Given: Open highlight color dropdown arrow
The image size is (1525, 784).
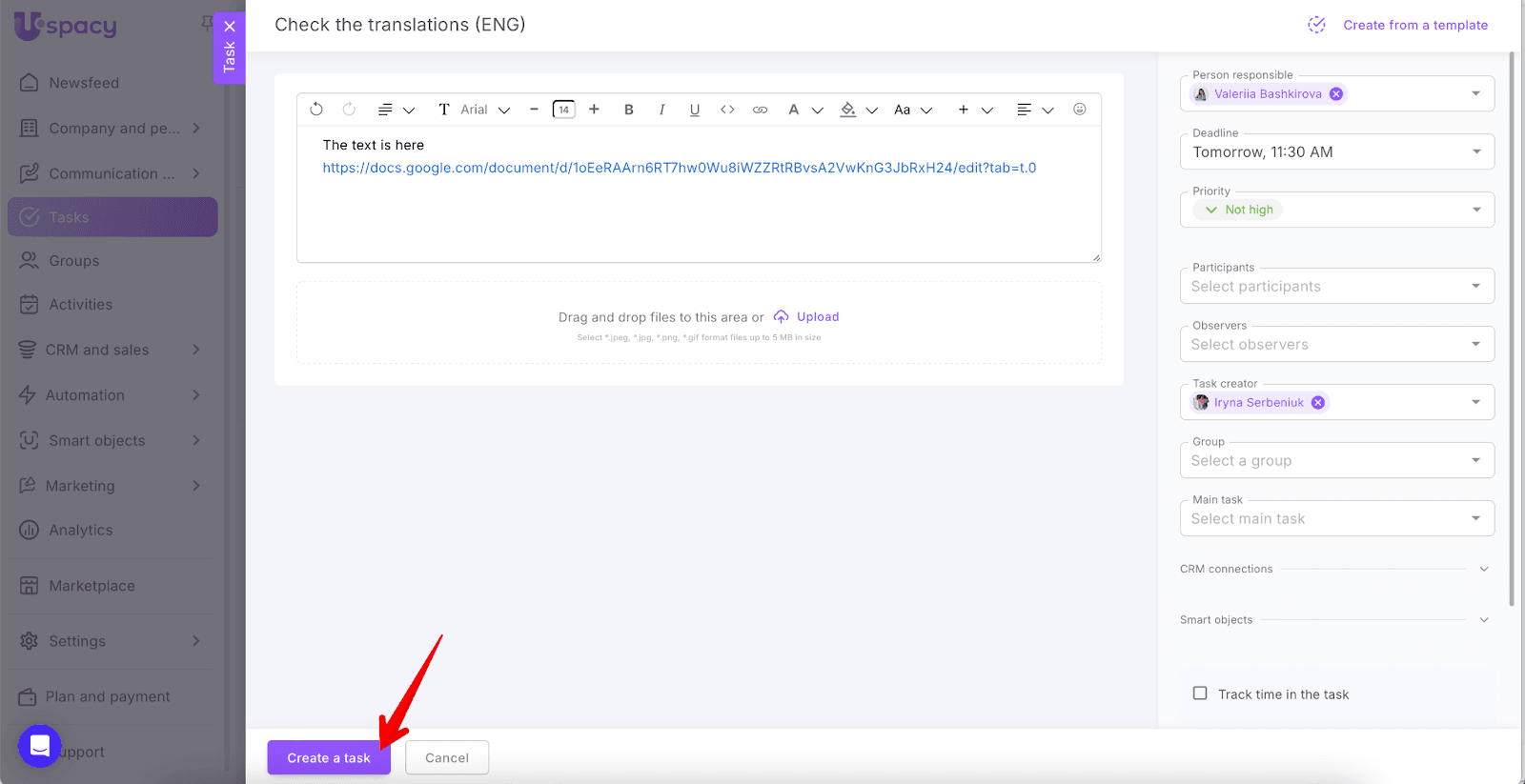Looking at the screenshot, I should pos(871,111).
